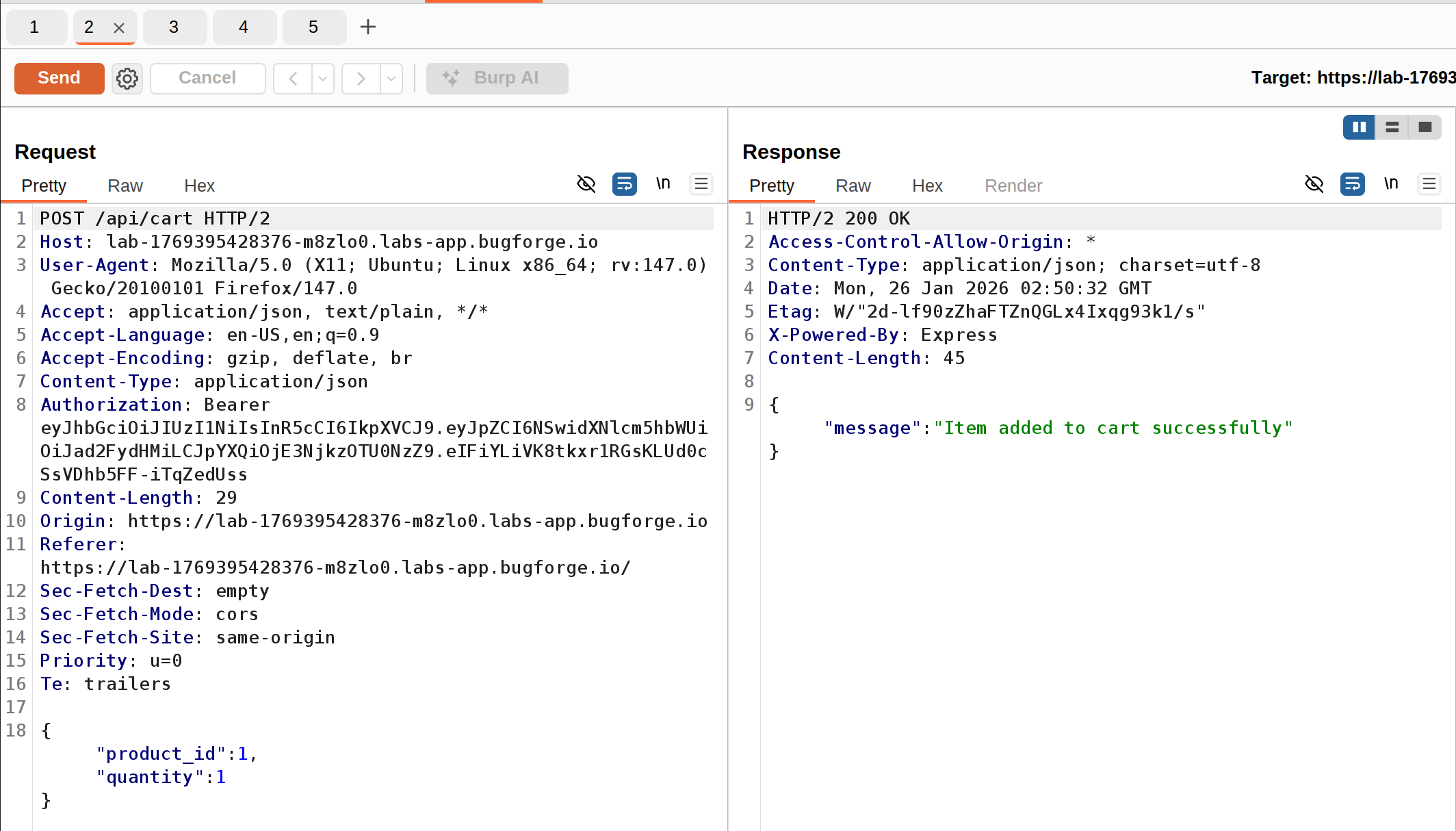Go back to previous request in history
1456x831 pixels.
coord(293,78)
